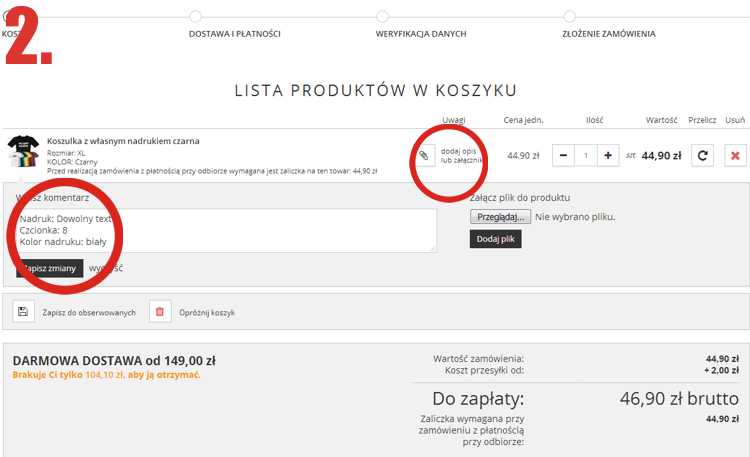The image size is (750, 457).
Task: Click the quantity input field
Action: (x=585, y=156)
